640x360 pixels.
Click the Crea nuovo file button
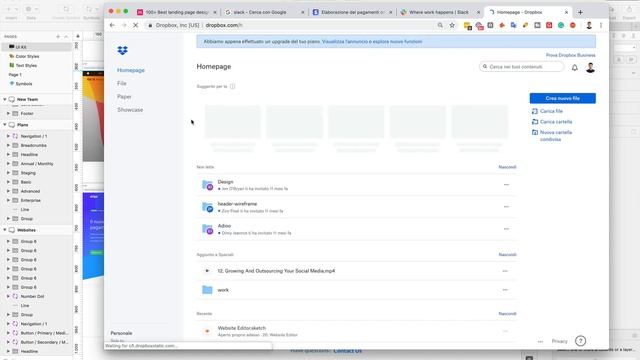[x=562, y=98]
